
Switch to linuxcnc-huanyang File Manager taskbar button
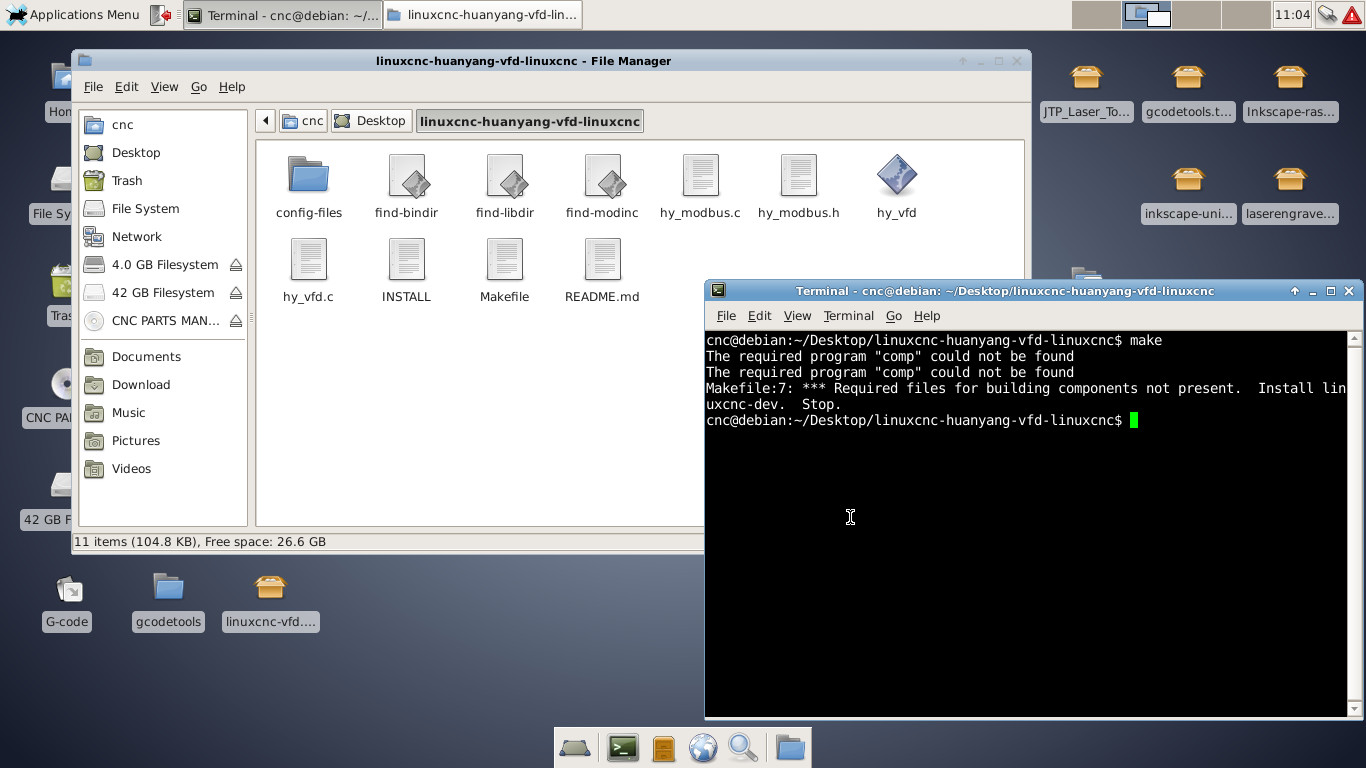click(x=482, y=15)
